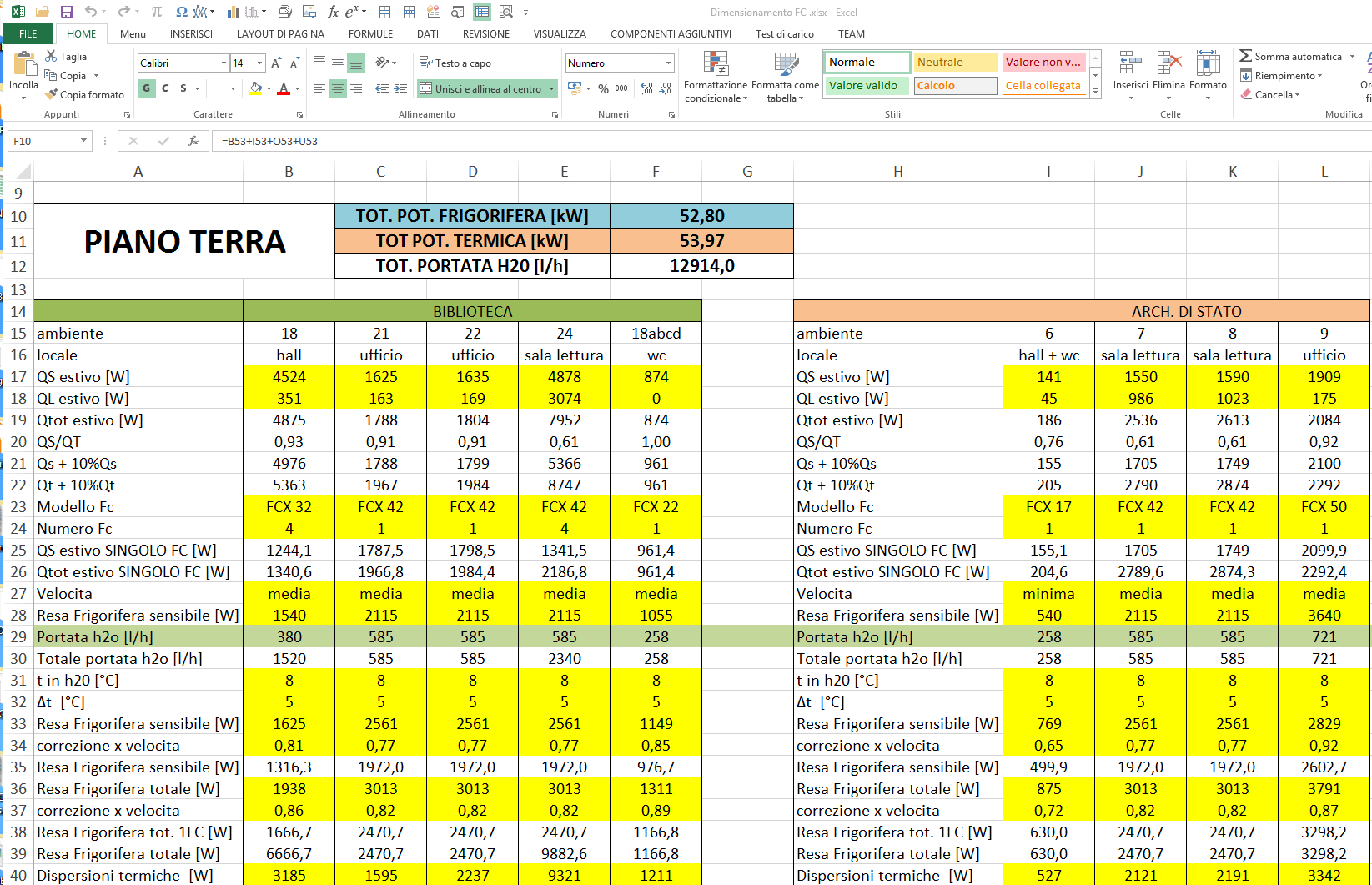The image size is (1372, 885).
Task: Save the workbook using the floppy disk icon
Action: (x=67, y=12)
